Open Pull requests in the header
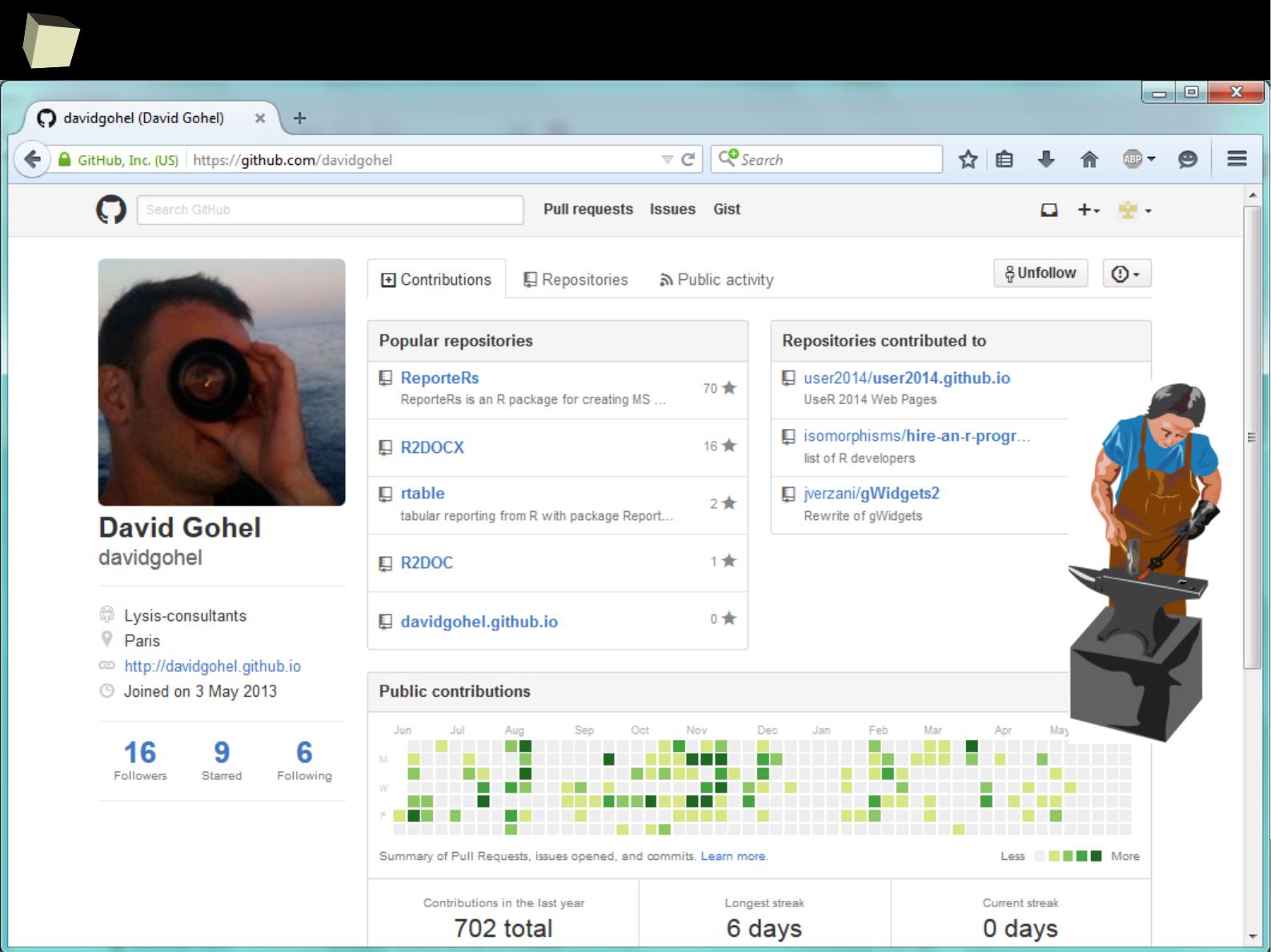This screenshot has width=1271, height=952. [588, 209]
